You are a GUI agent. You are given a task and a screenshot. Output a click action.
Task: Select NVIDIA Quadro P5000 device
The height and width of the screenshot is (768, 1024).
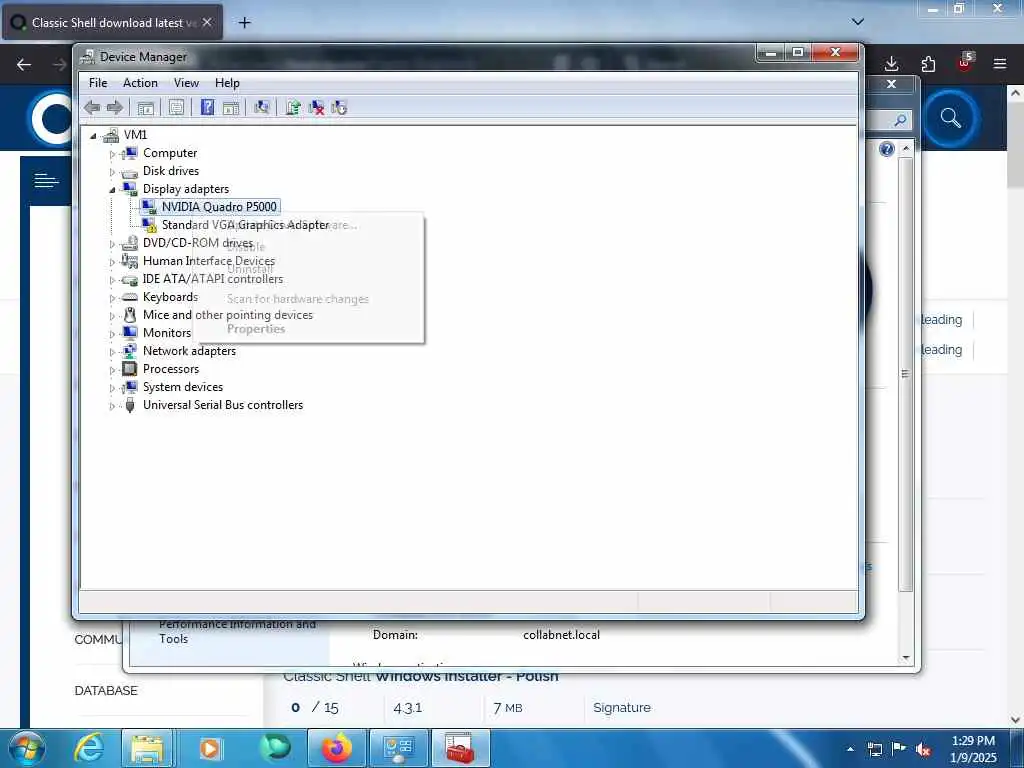point(219,207)
